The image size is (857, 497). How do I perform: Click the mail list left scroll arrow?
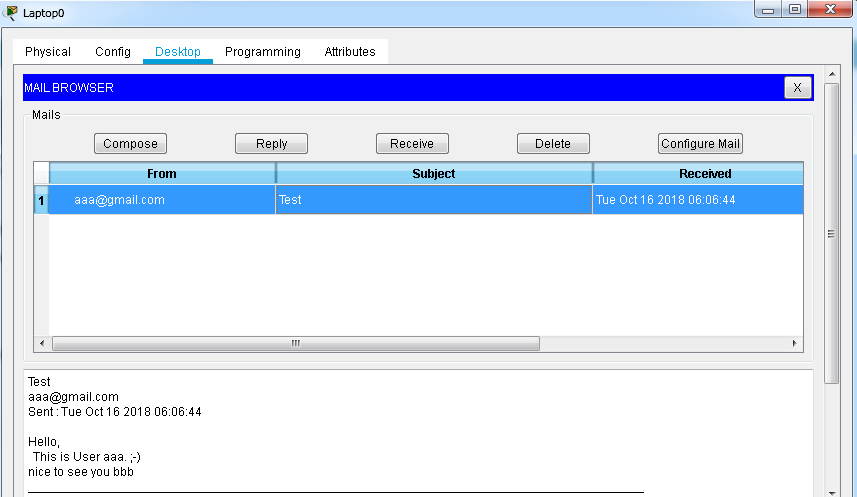42,343
